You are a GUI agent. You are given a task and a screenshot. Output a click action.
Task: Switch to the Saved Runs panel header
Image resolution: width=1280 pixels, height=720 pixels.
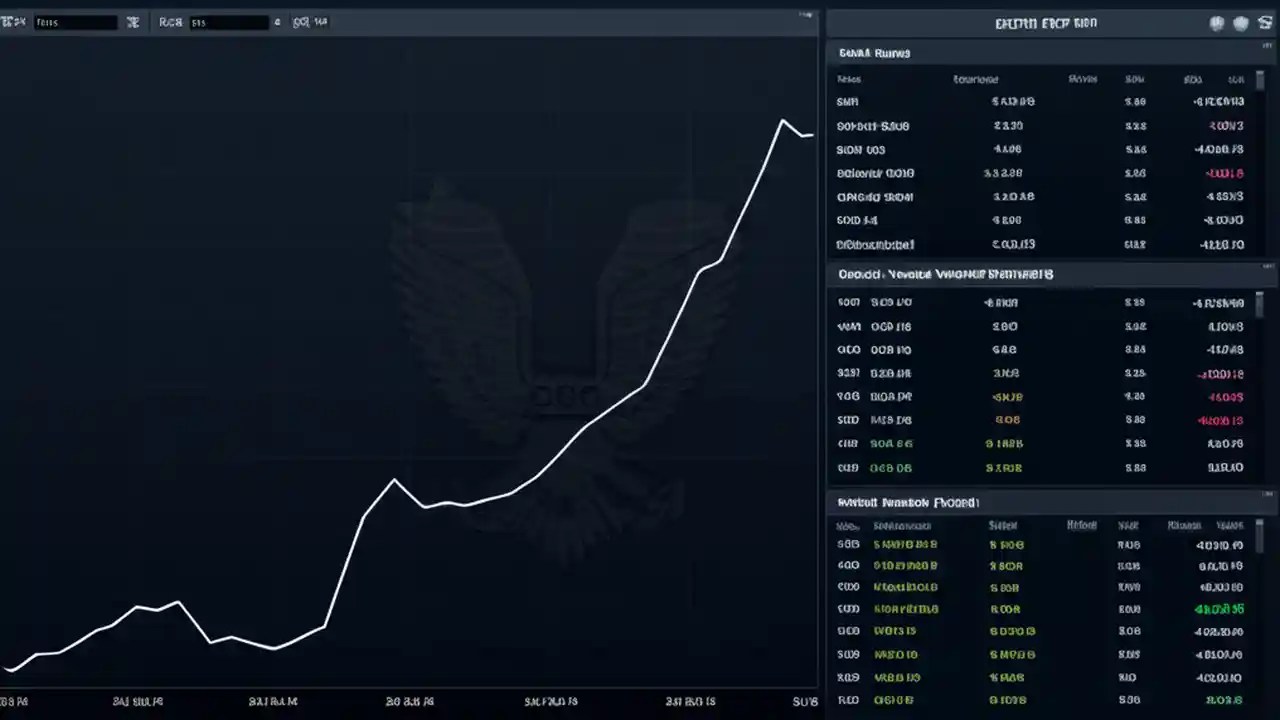click(x=874, y=53)
